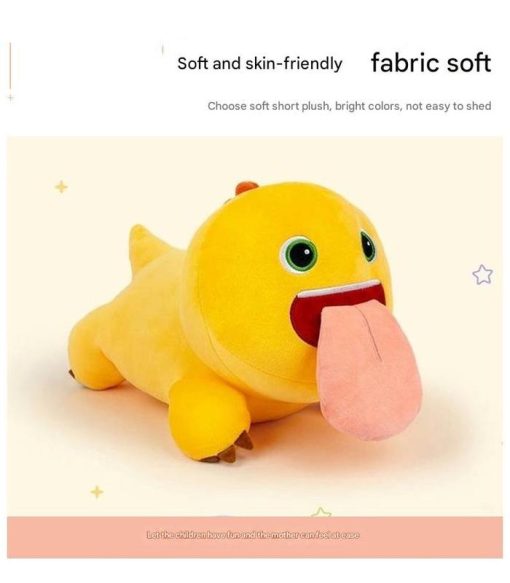The height and width of the screenshot is (583, 510).
Task: Click the 'Choose soft short plush' description line
Action: tap(349, 106)
